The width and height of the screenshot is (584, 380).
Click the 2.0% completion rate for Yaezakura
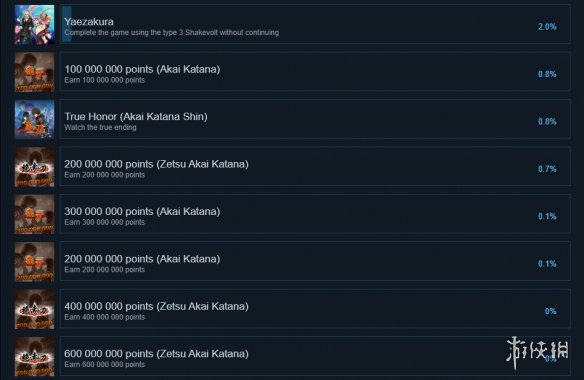click(547, 27)
